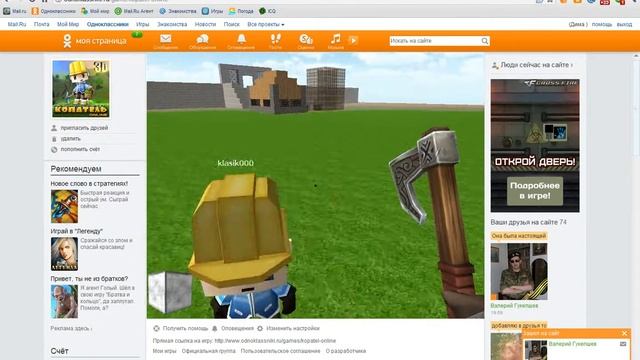Click the пригласить друзей person icon
Image resolution: width=640 pixels, height=360 pixels.
[x=54, y=128]
